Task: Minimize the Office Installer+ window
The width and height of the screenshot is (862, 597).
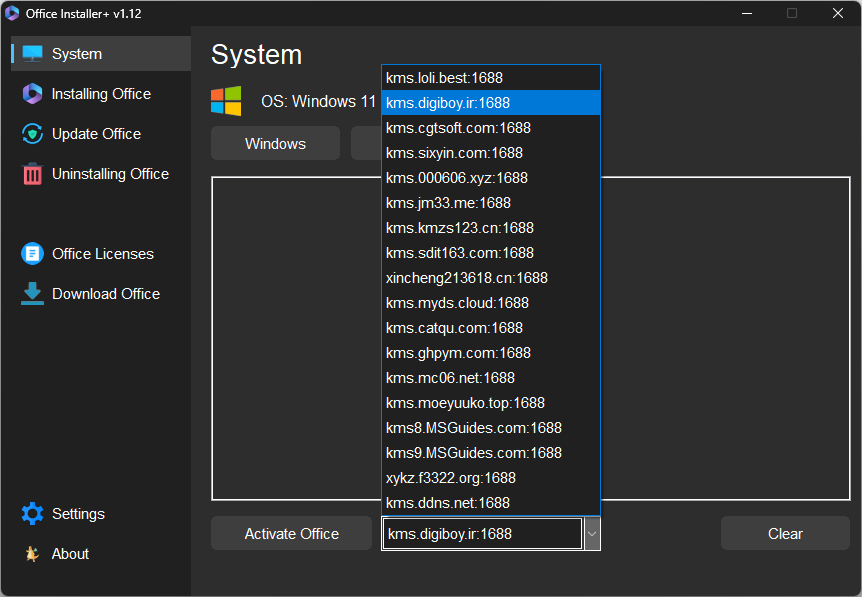Action: [x=747, y=13]
